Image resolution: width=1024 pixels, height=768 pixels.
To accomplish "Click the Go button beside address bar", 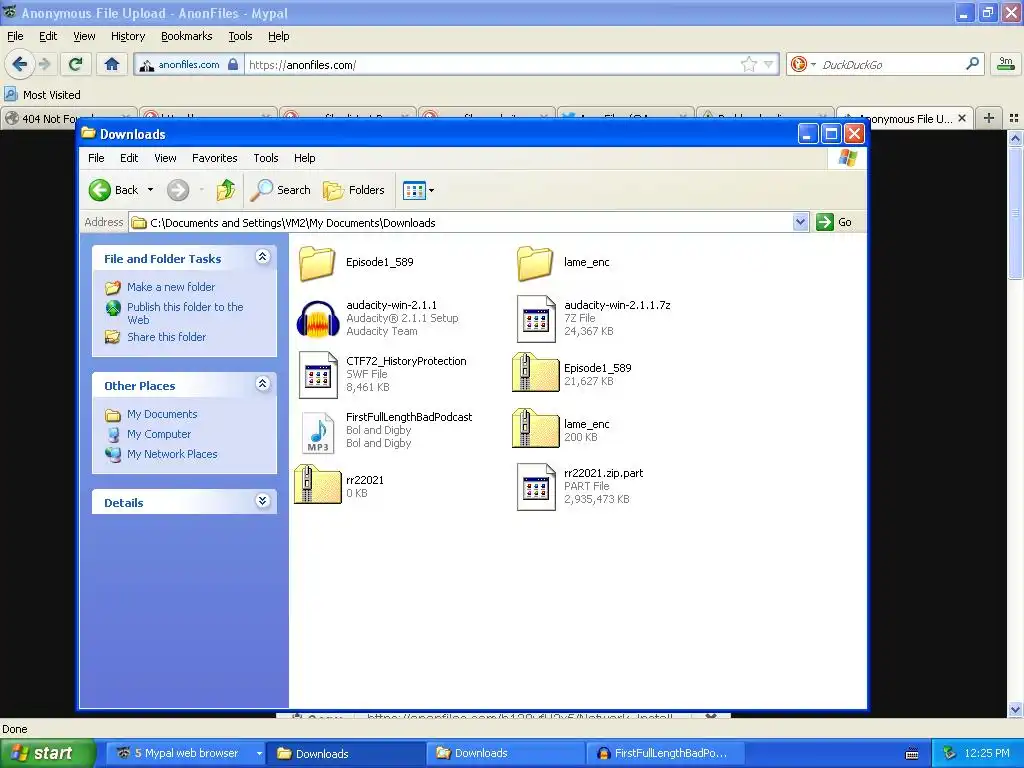I will (x=835, y=222).
